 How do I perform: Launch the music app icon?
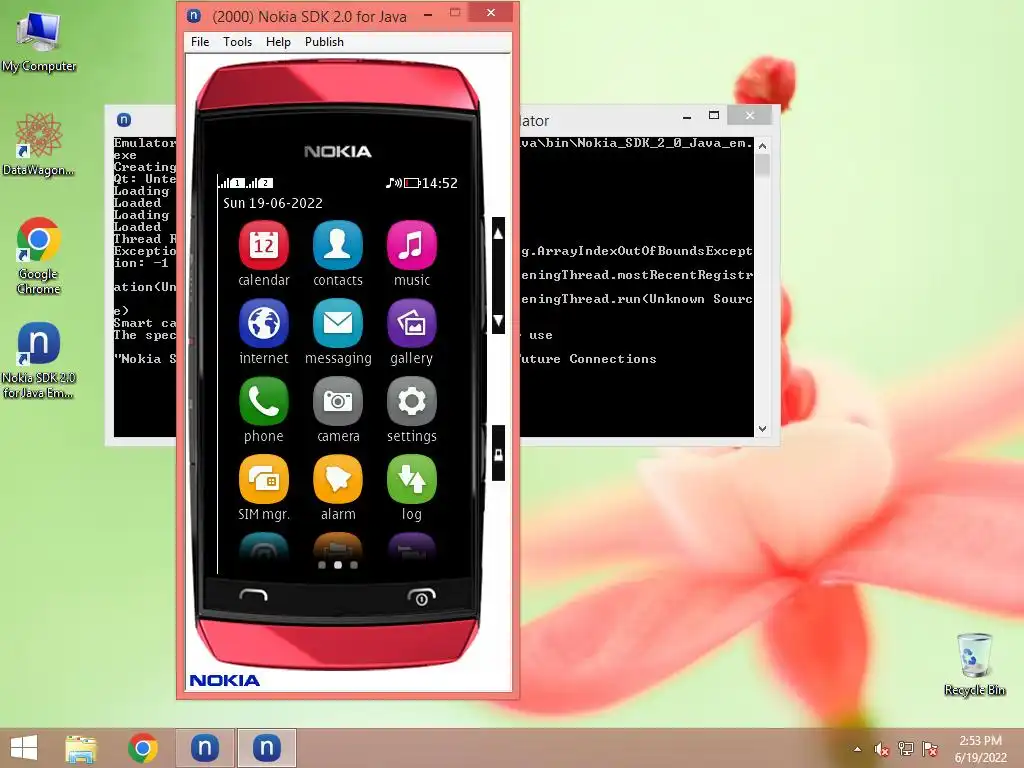[x=411, y=246]
